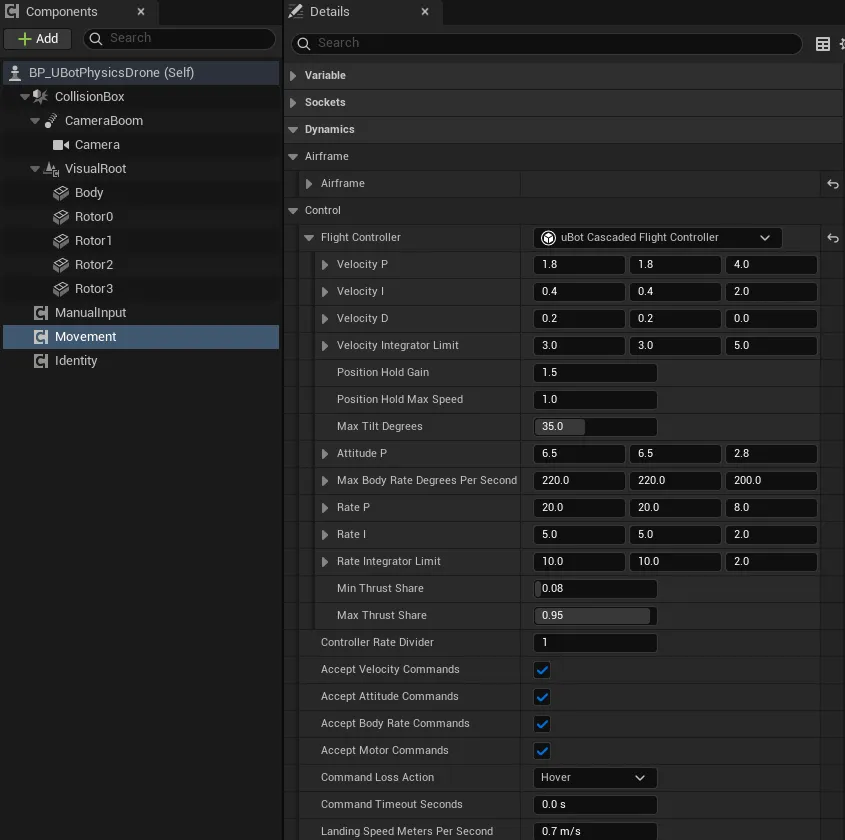Disable Accept Velocity Commands checkbox
This screenshot has width=845, height=840.
(x=542, y=670)
